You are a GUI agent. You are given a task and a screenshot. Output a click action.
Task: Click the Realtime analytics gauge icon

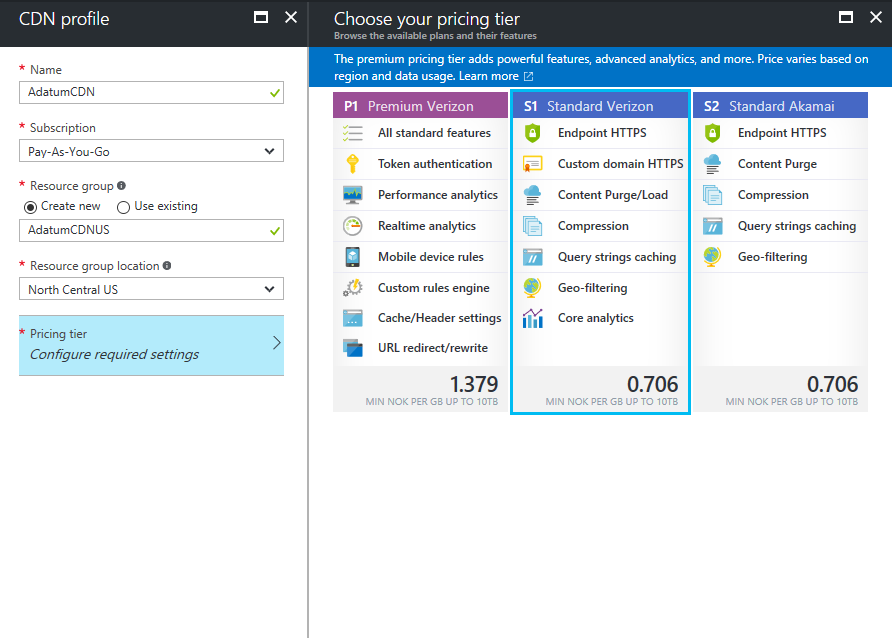pos(353,226)
